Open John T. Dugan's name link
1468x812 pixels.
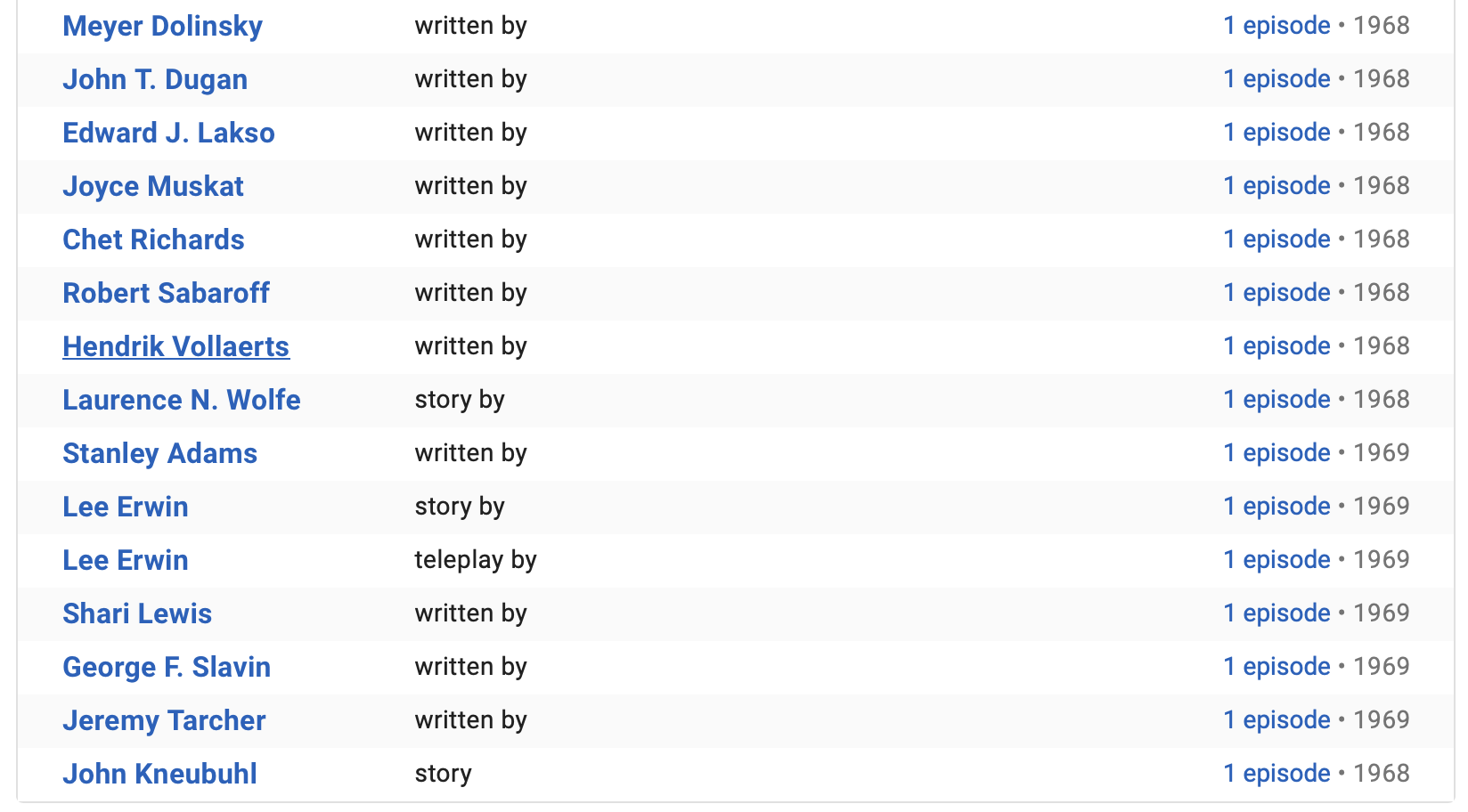click(x=155, y=80)
